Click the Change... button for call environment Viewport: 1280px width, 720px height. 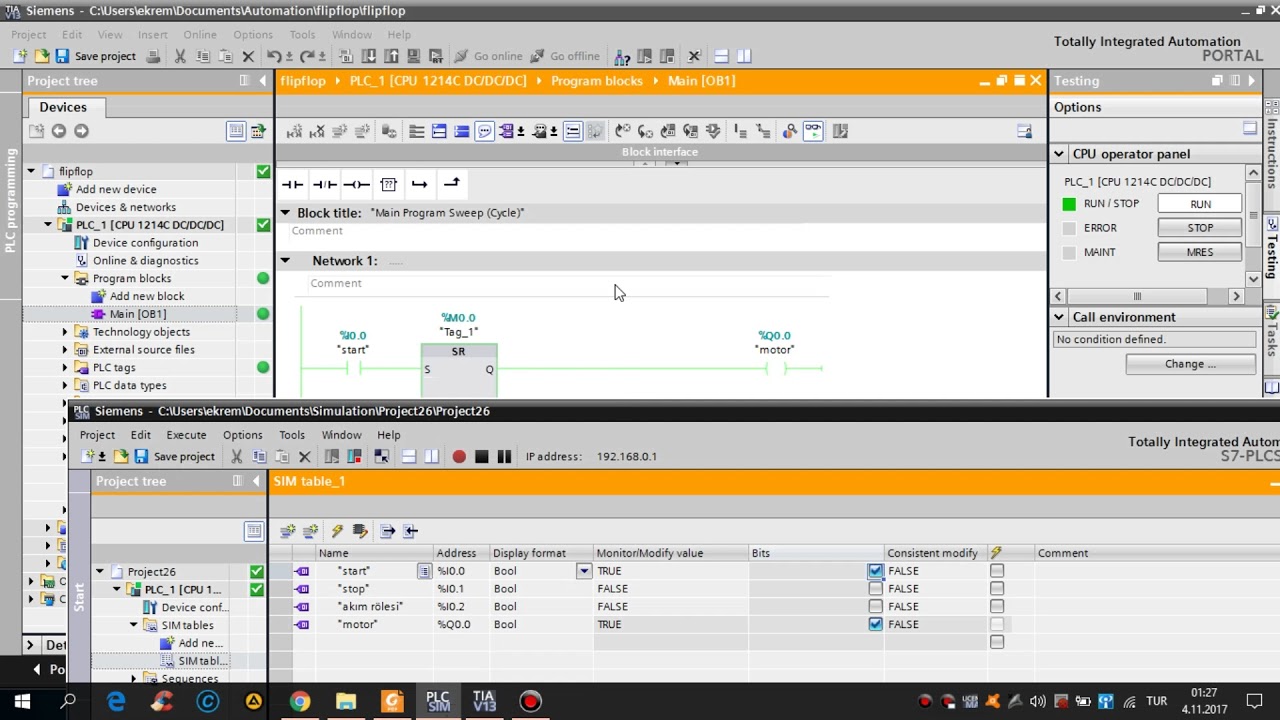(1190, 364)
